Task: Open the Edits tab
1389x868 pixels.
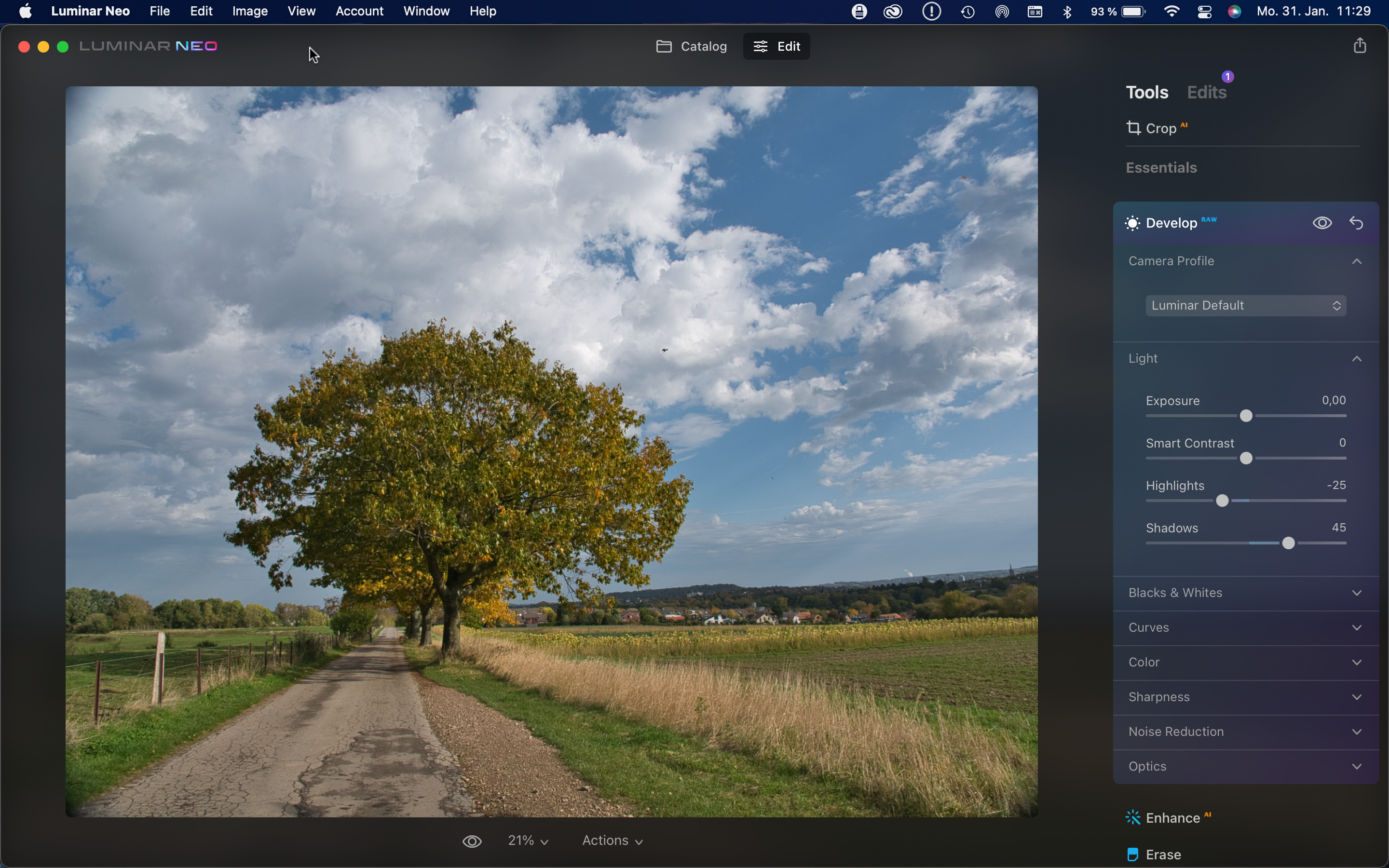Action: pos(1207,93)
